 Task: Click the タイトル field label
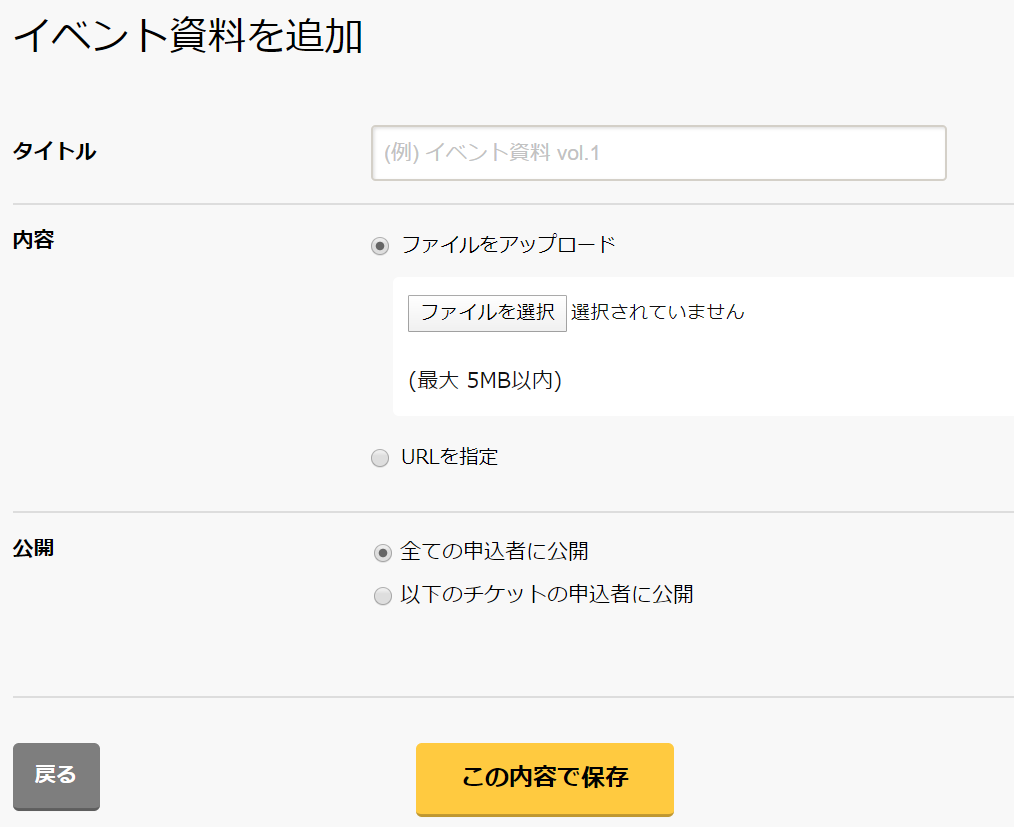coord(55,151)
